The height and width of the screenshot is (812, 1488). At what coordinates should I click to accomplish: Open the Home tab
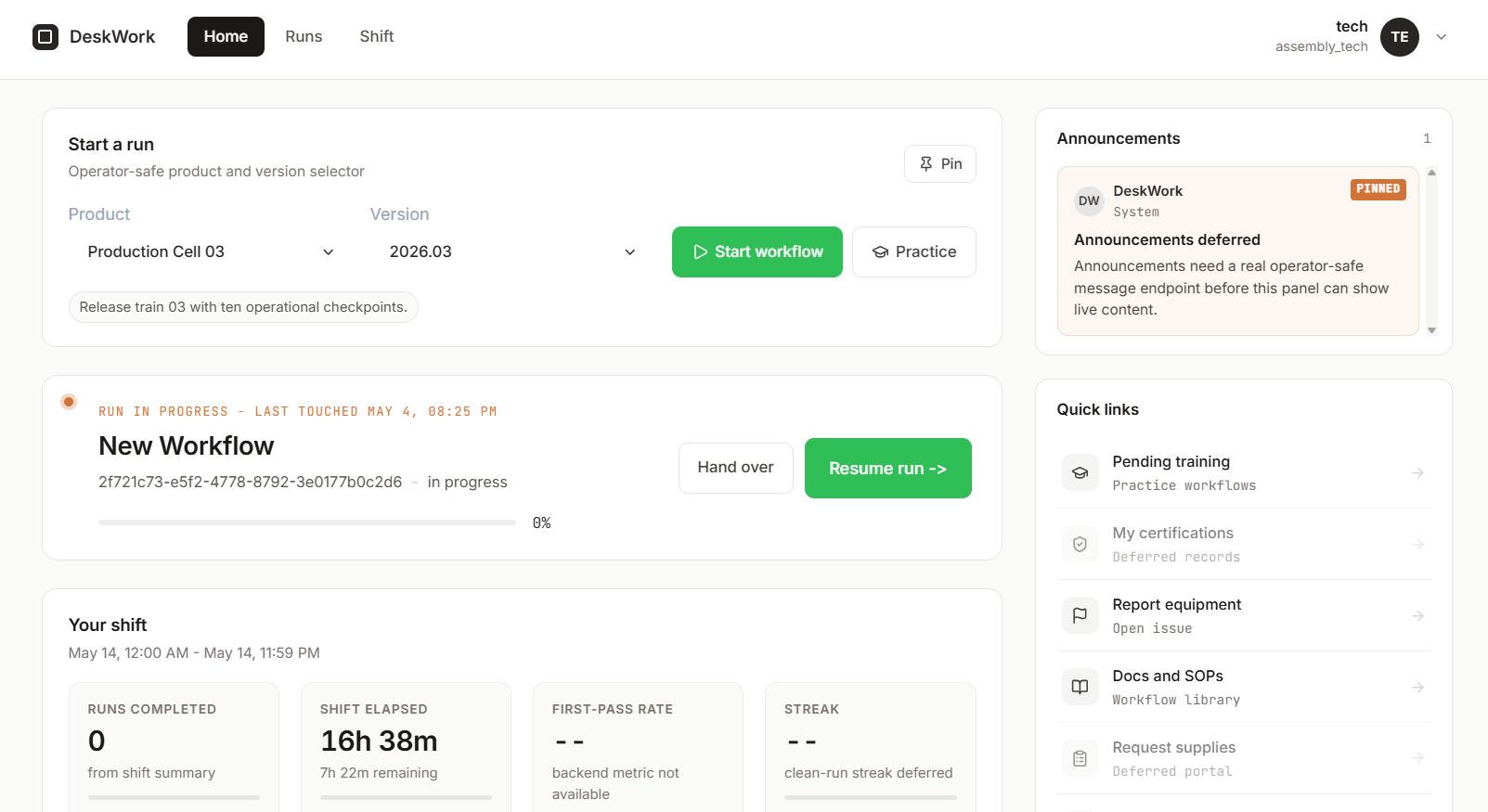click(226, 36)
